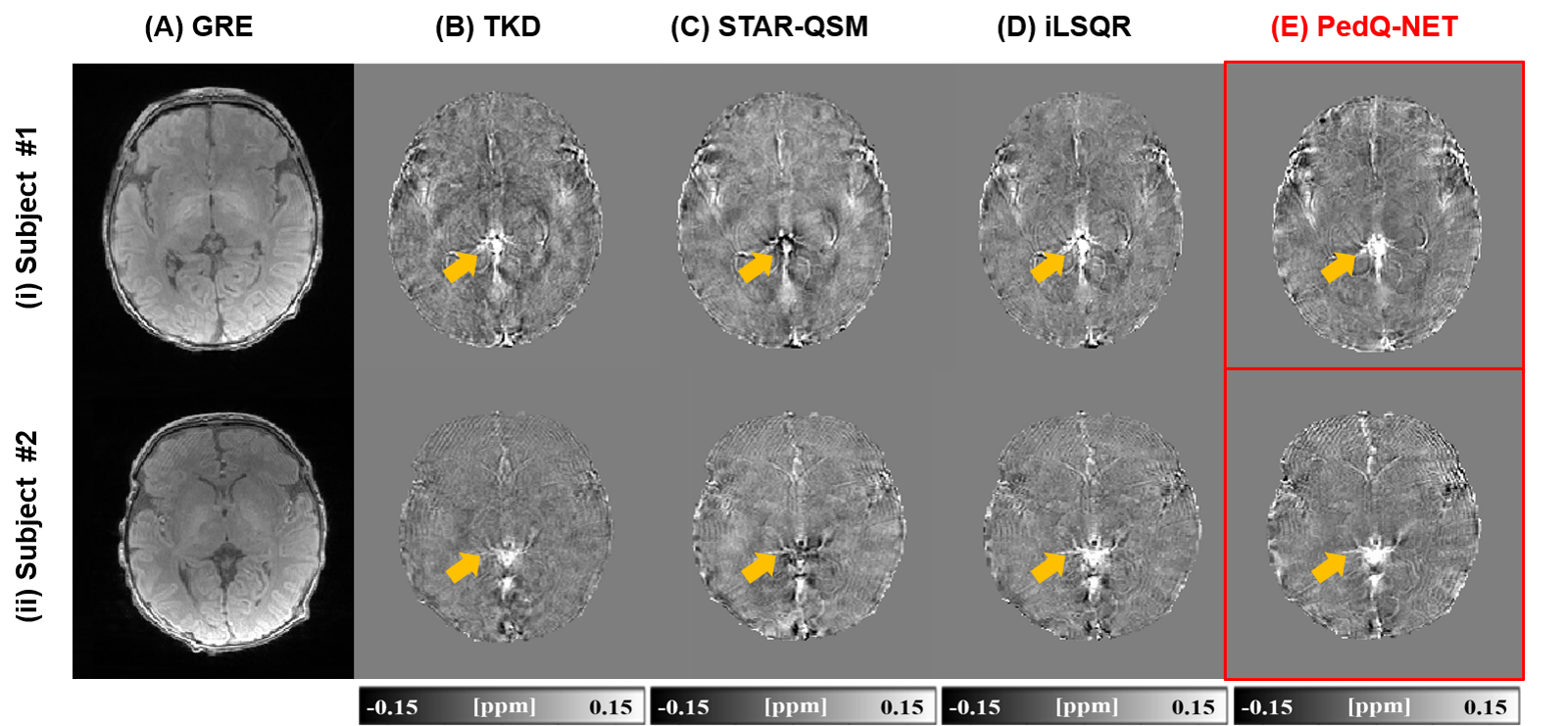Click the grayscale colorbar under the PedQ-NET column
The image size is (1568, 726).
pyautogui.click(x=1376, y=706)
